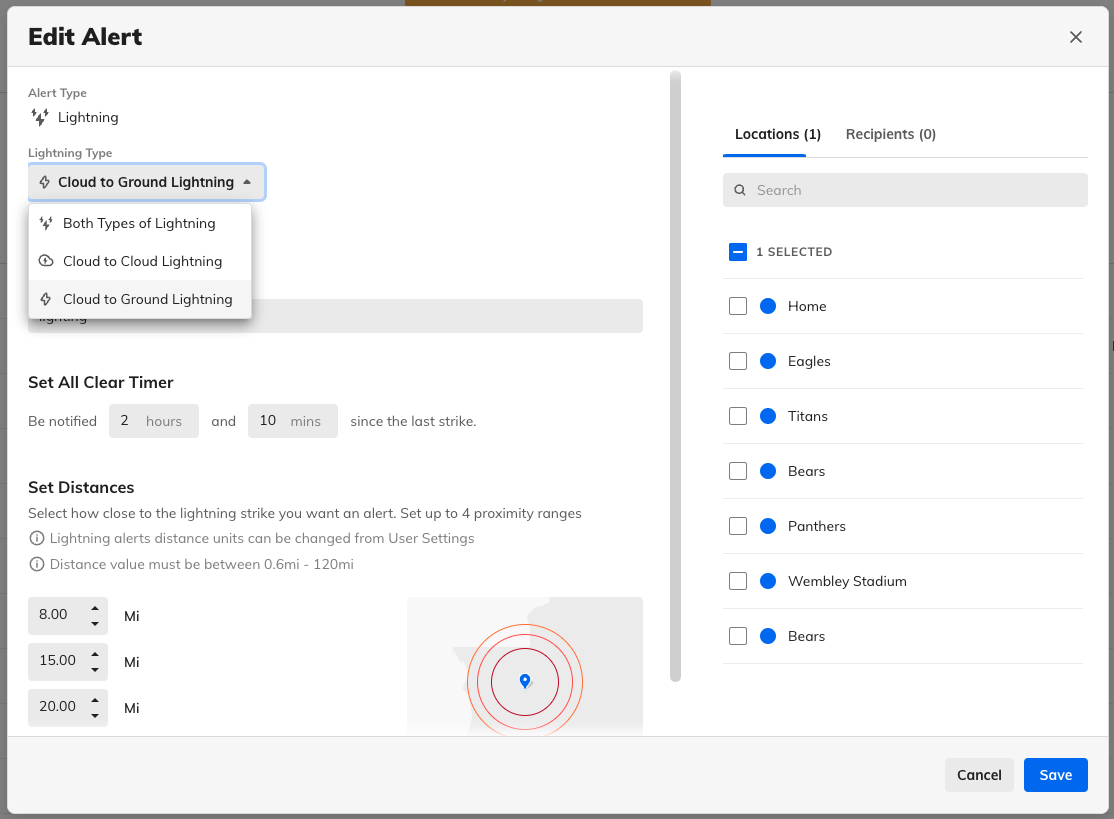Image resolution: width=1114 pixels, height=819 pixels.
Task: Open the Locations tab
Action: coord(777,134)
